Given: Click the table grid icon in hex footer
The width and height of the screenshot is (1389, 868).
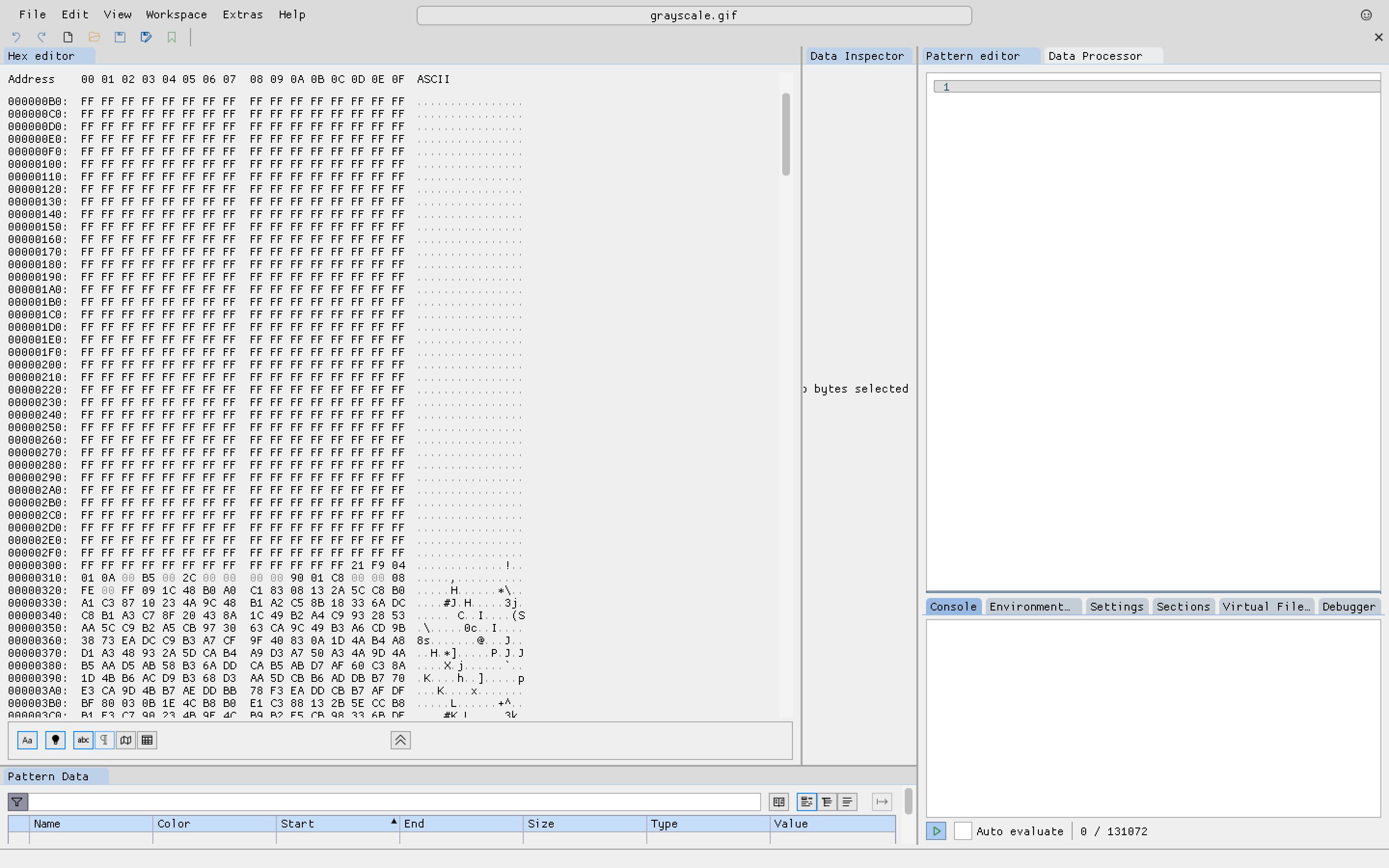Looking at the screenshot, I should [x=147, y=740].
